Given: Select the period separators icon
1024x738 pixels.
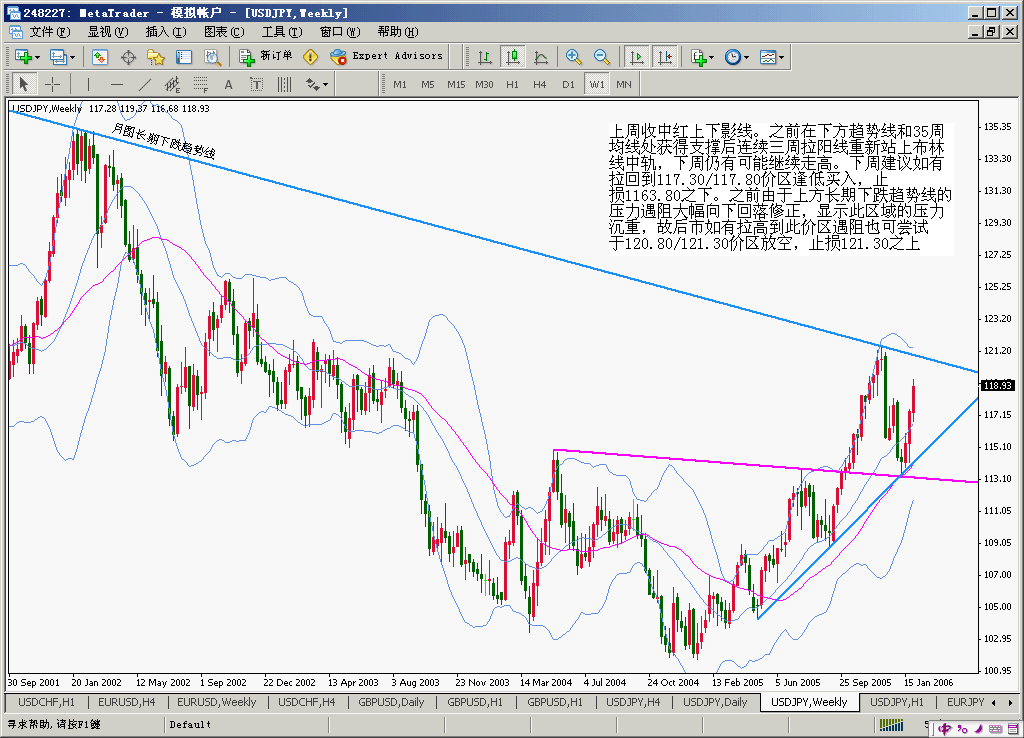Looking at the screenshot, I should pyautogui.click(x=285, y=84).
